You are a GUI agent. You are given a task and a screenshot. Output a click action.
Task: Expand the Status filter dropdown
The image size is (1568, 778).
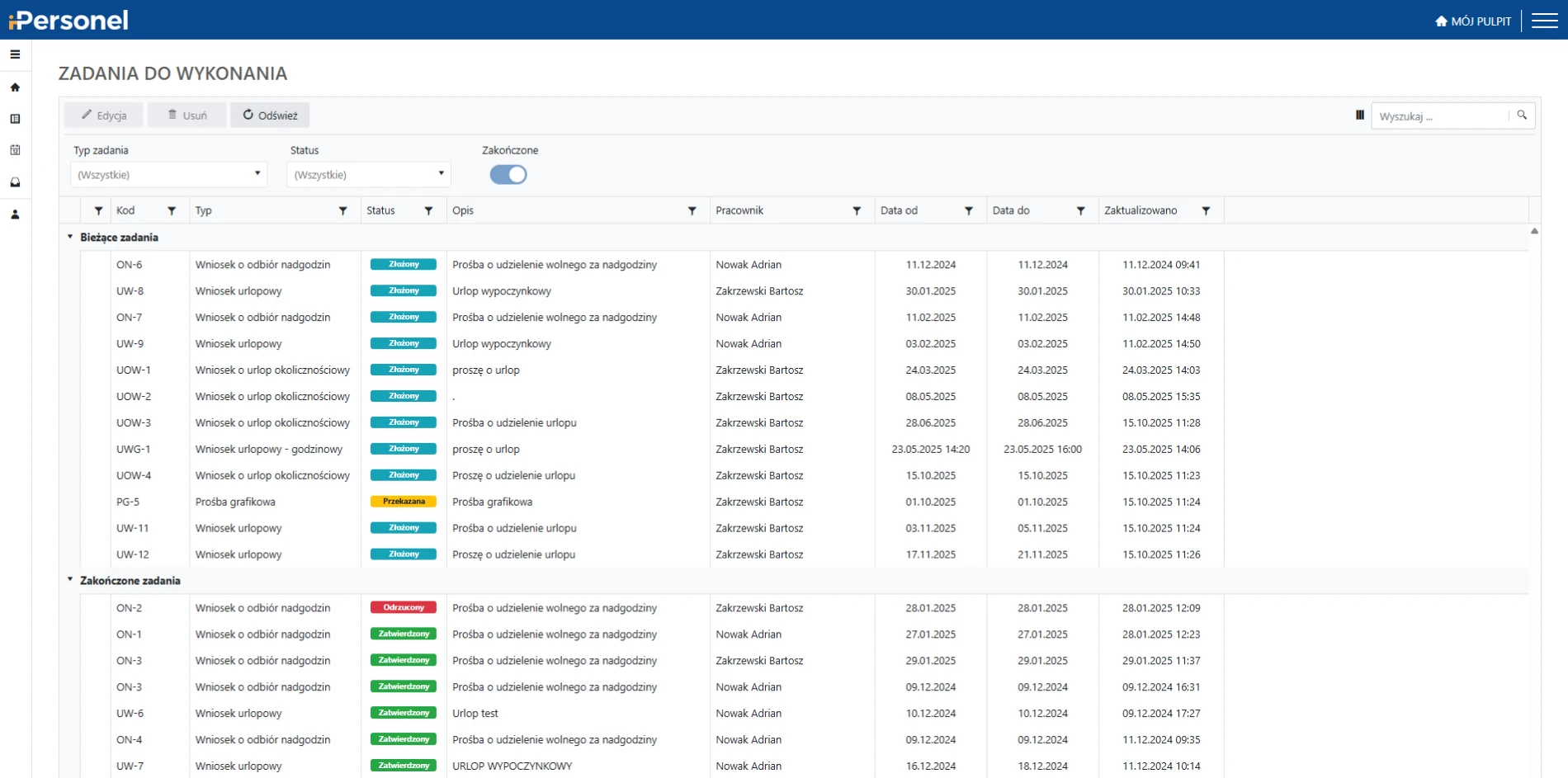(368, 175)
